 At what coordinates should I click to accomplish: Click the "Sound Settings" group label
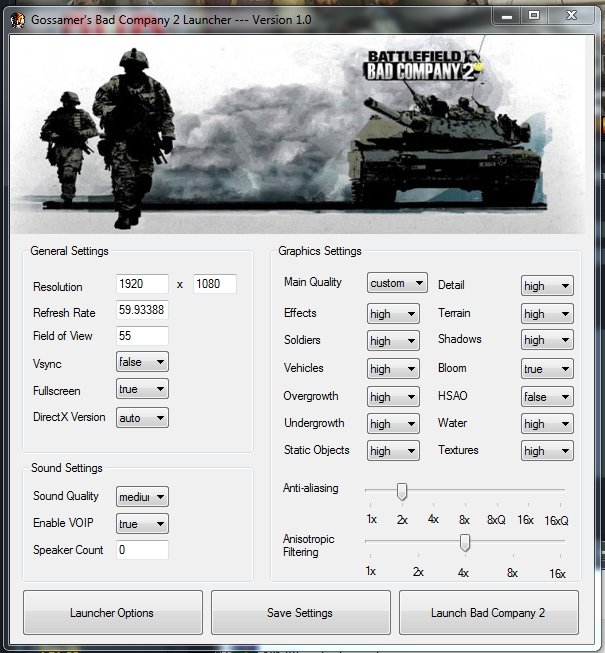tap(67, 468)
